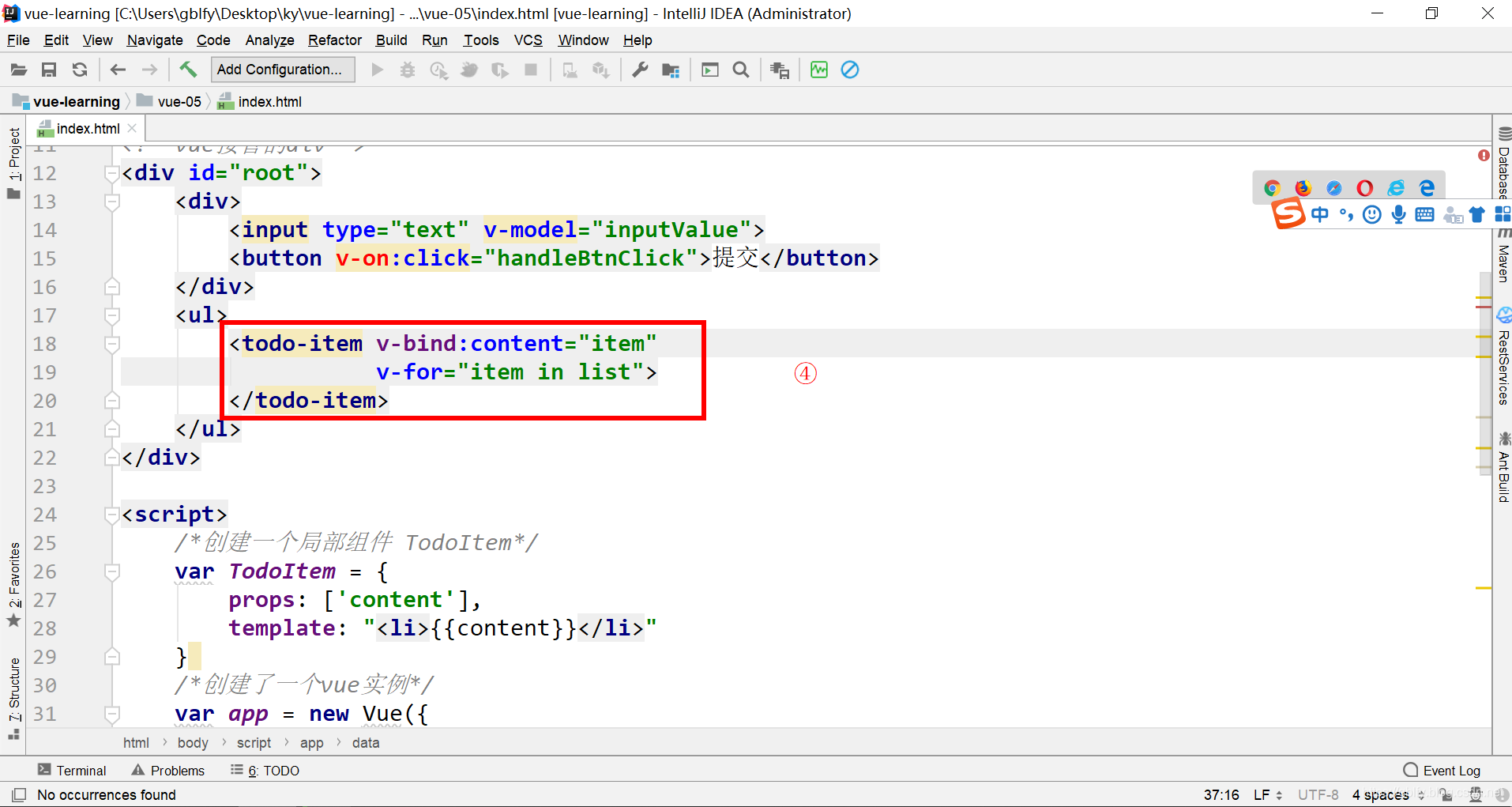
Task: Click the green monitor toolbar icon
Action: (x=819, y=70)
